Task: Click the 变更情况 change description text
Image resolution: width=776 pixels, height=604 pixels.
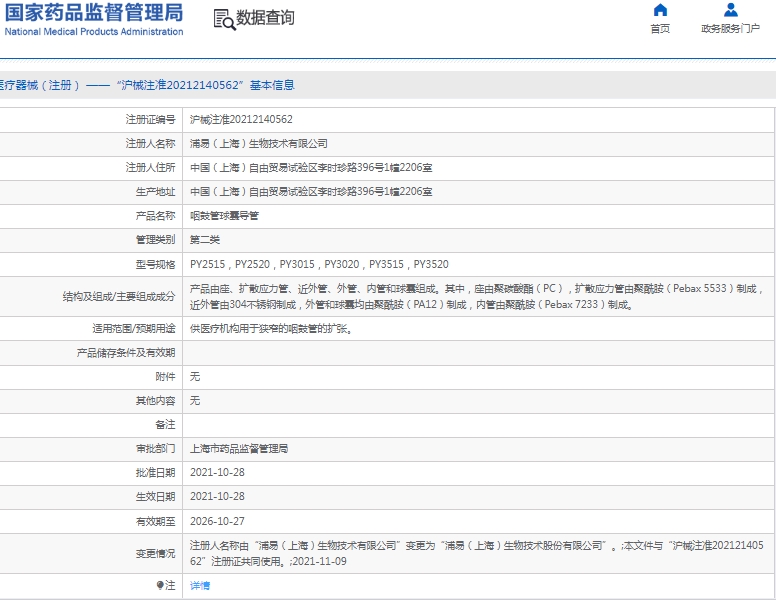Action: point(477,554)
